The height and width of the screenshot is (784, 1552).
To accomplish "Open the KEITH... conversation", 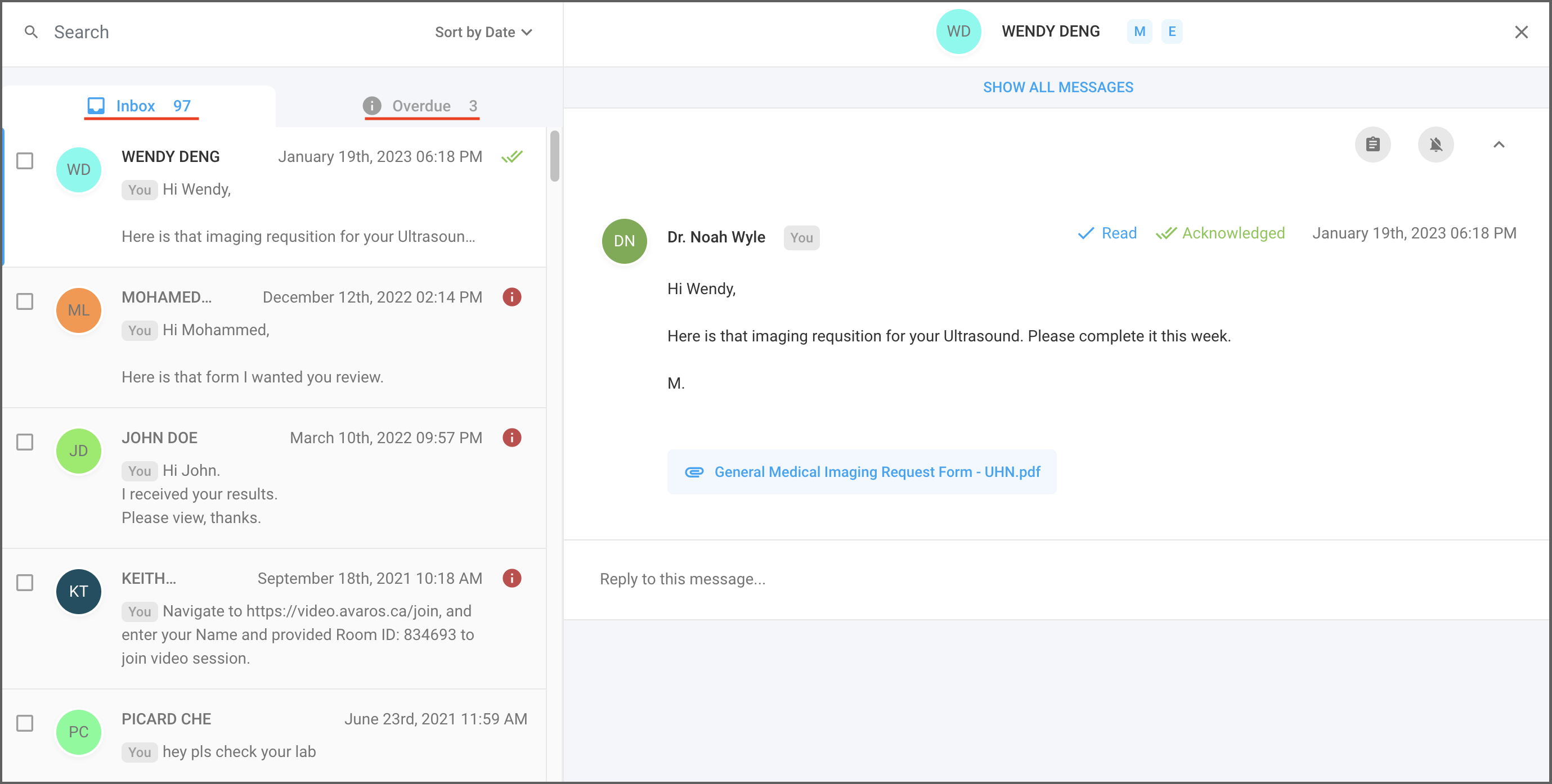I will 275,619.
